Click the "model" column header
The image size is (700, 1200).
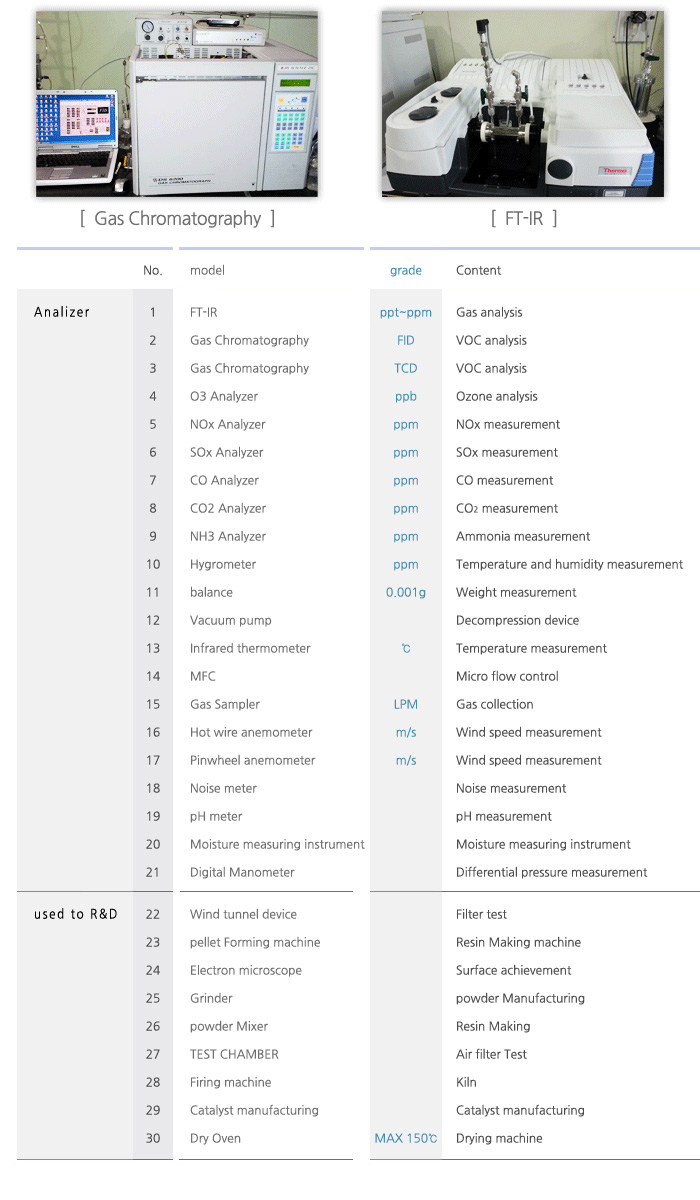[x=207, y=270]
